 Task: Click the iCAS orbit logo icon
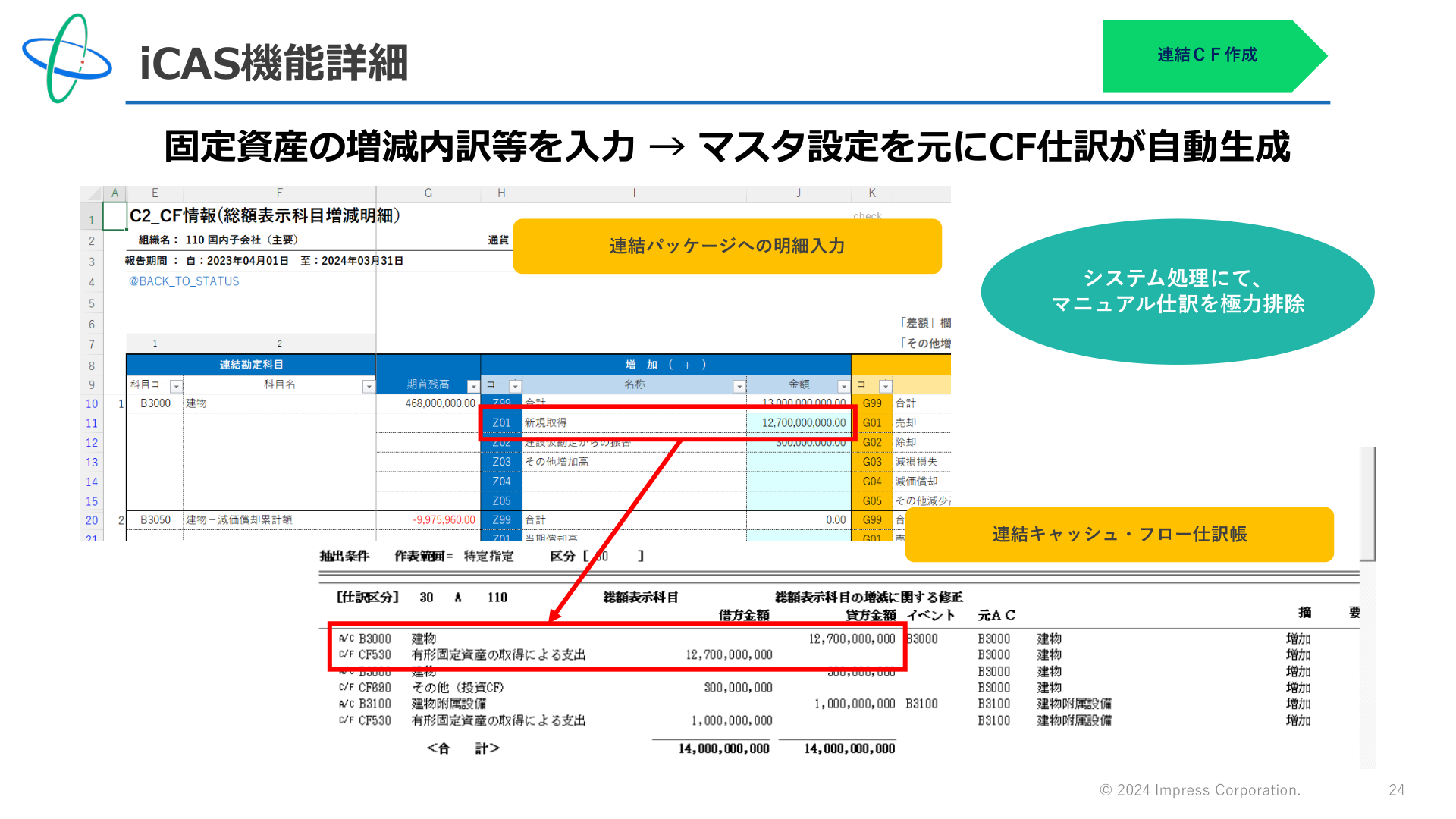click(x=67, y=58)
